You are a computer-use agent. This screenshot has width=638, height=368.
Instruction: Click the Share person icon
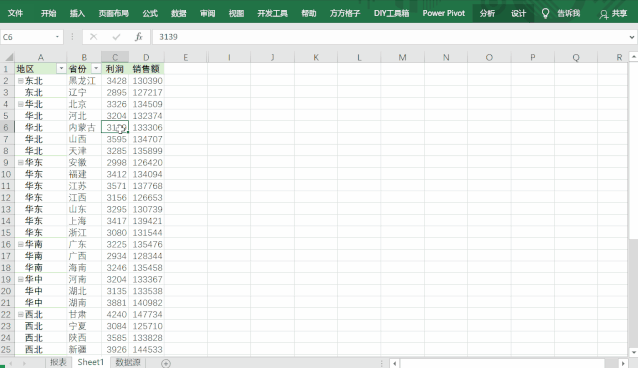click(x=603, y=14)
